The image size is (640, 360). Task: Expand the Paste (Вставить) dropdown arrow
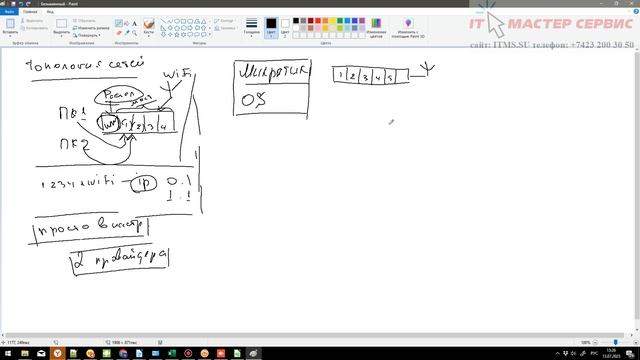pos(10,36)
